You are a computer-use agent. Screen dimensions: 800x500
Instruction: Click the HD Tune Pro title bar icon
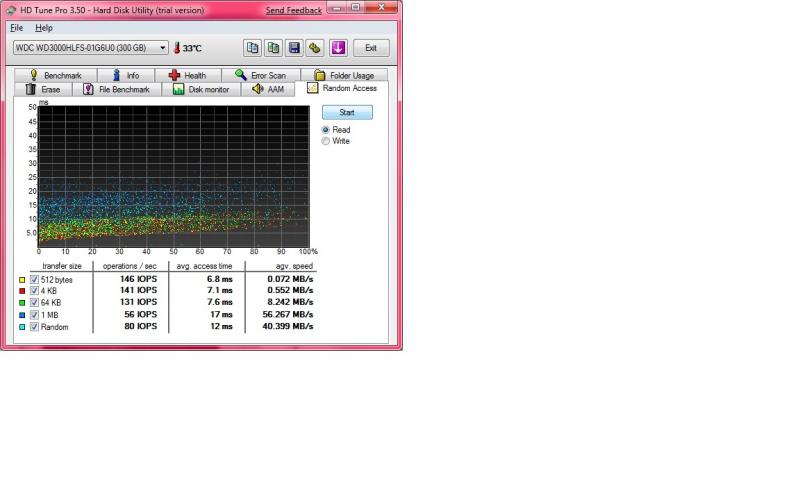(11, 10)
